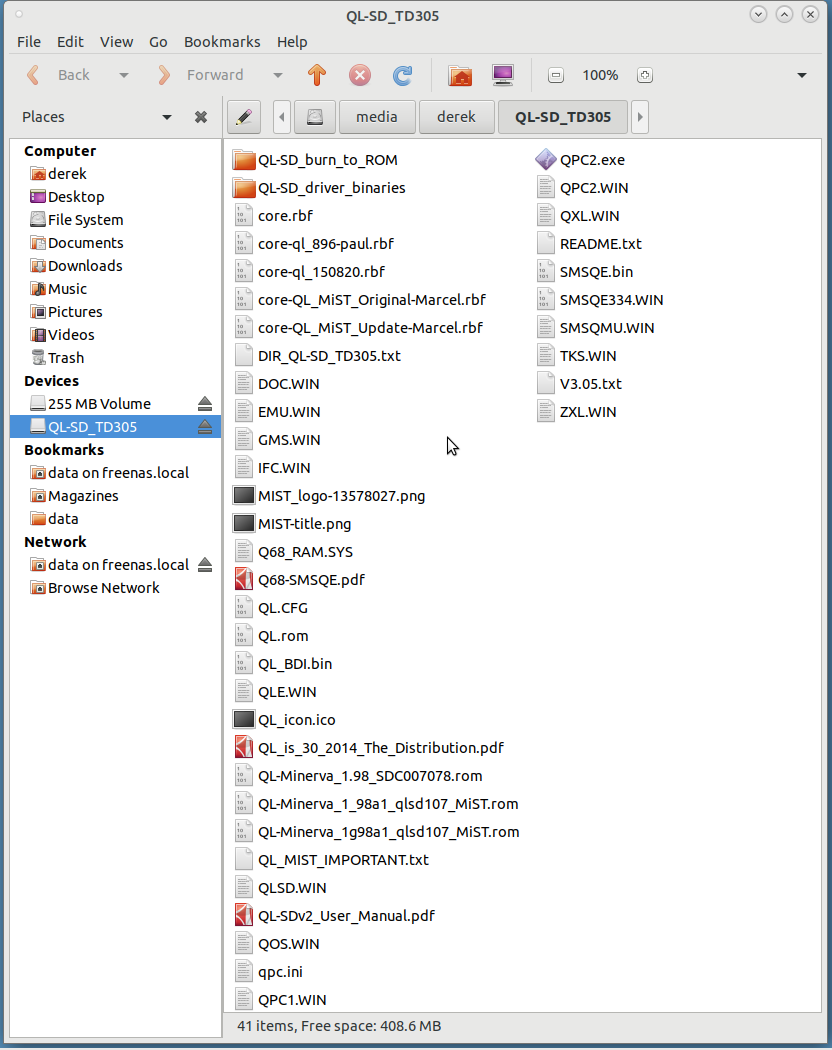Toggle the text location entry pencil
Viewport: 832px width, 1050px height.
coord(244,117)
